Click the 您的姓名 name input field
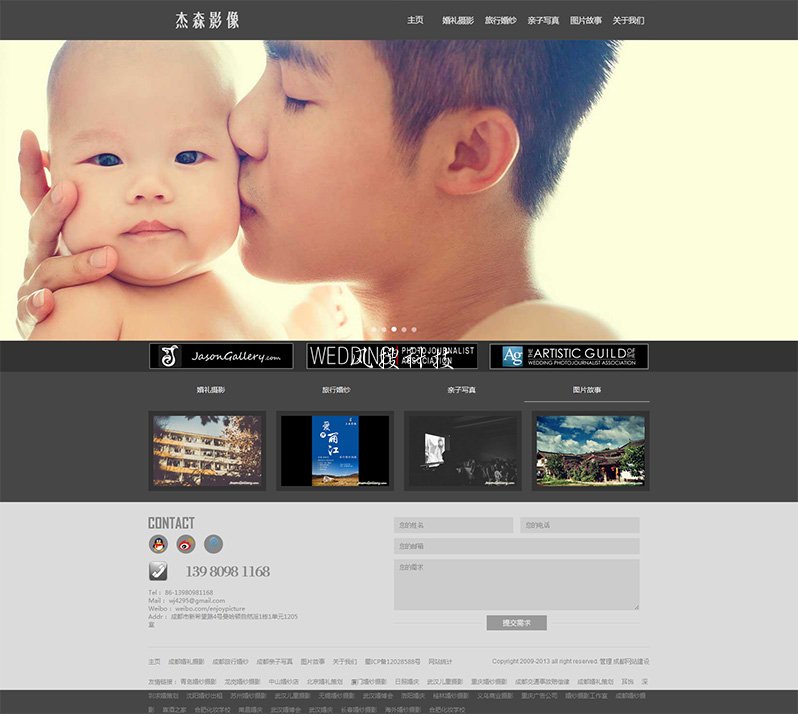The image size is (798, 714). tap(453, 525)
